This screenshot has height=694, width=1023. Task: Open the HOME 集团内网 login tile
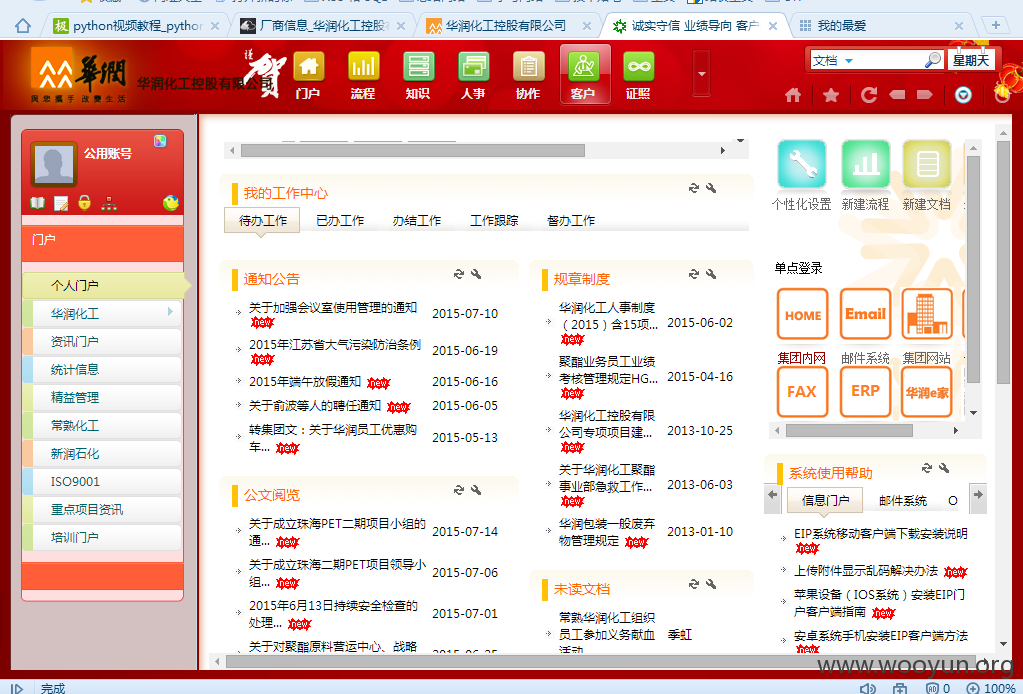click(x=802, y=314)
